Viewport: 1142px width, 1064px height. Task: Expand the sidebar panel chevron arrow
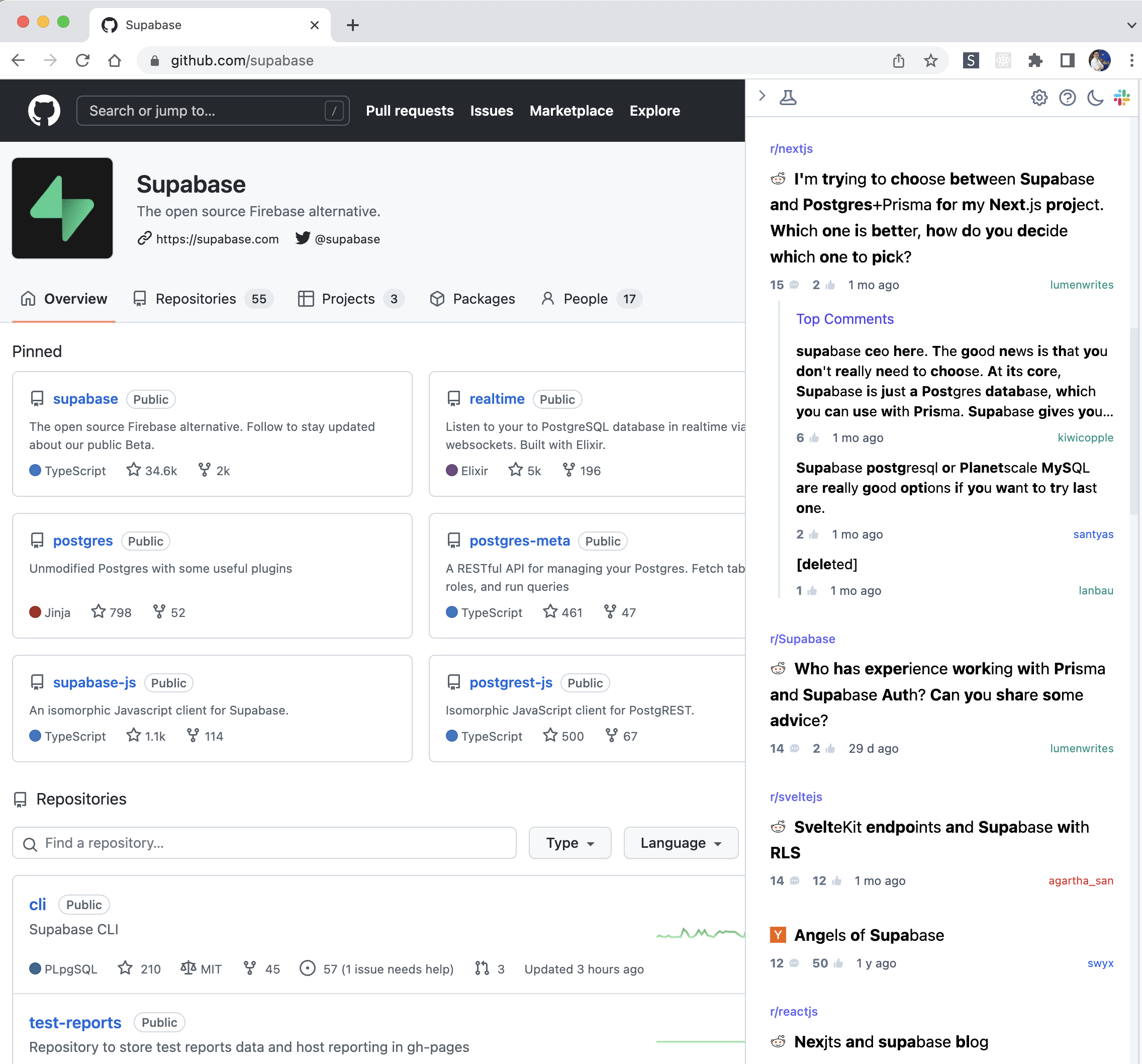tap(762, 97)
